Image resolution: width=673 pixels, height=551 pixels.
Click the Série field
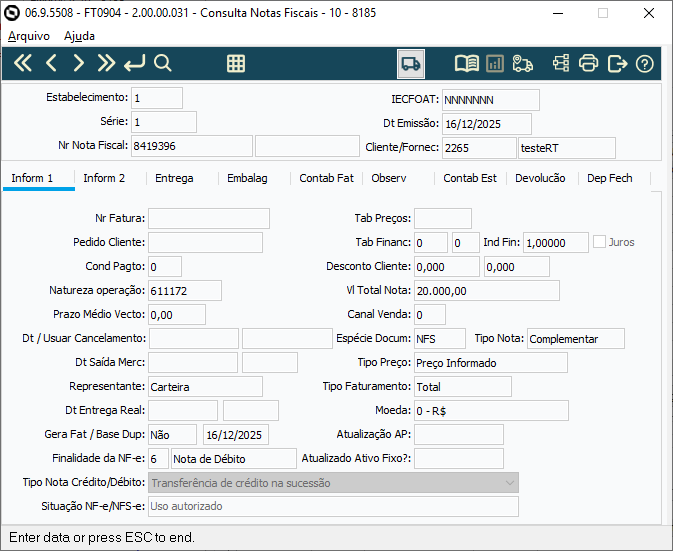click(x=164, y=122)
